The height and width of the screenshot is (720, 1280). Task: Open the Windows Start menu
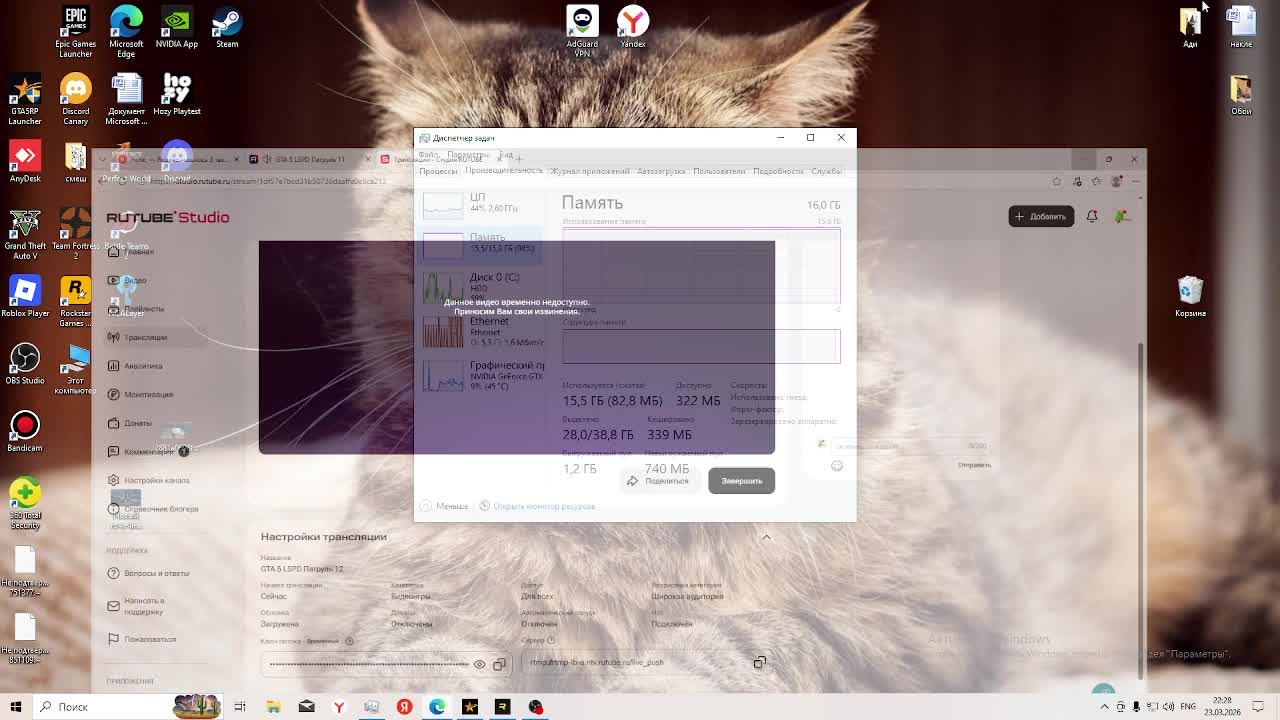point(15,707)
